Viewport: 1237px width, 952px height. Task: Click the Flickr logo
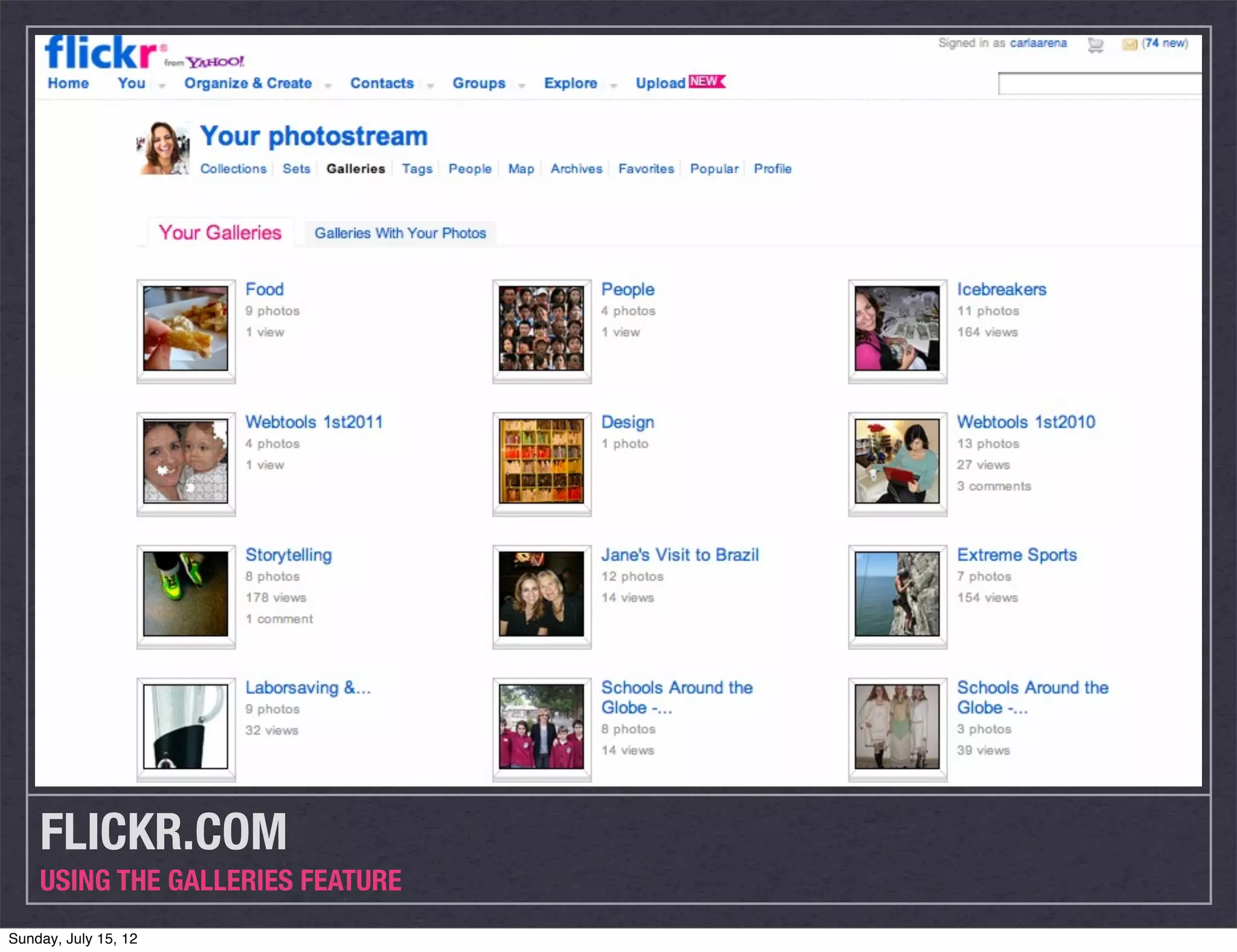[101, 52]
